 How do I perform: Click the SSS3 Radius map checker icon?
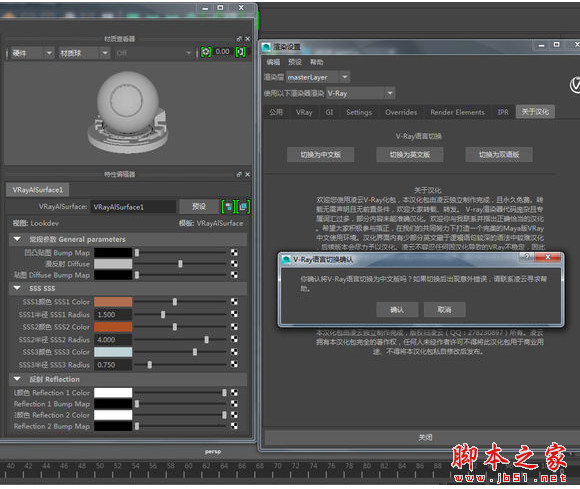(234, 364)
